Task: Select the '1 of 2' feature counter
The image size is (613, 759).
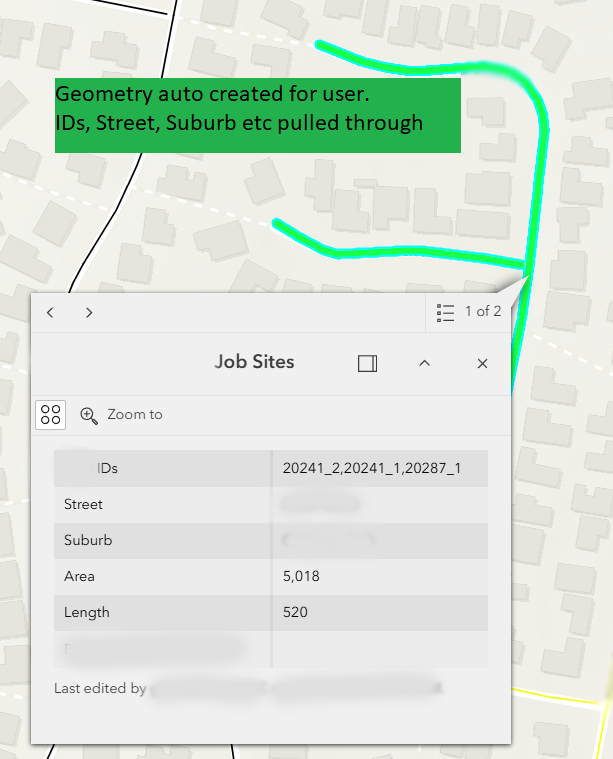Action: tap(483, 311)
